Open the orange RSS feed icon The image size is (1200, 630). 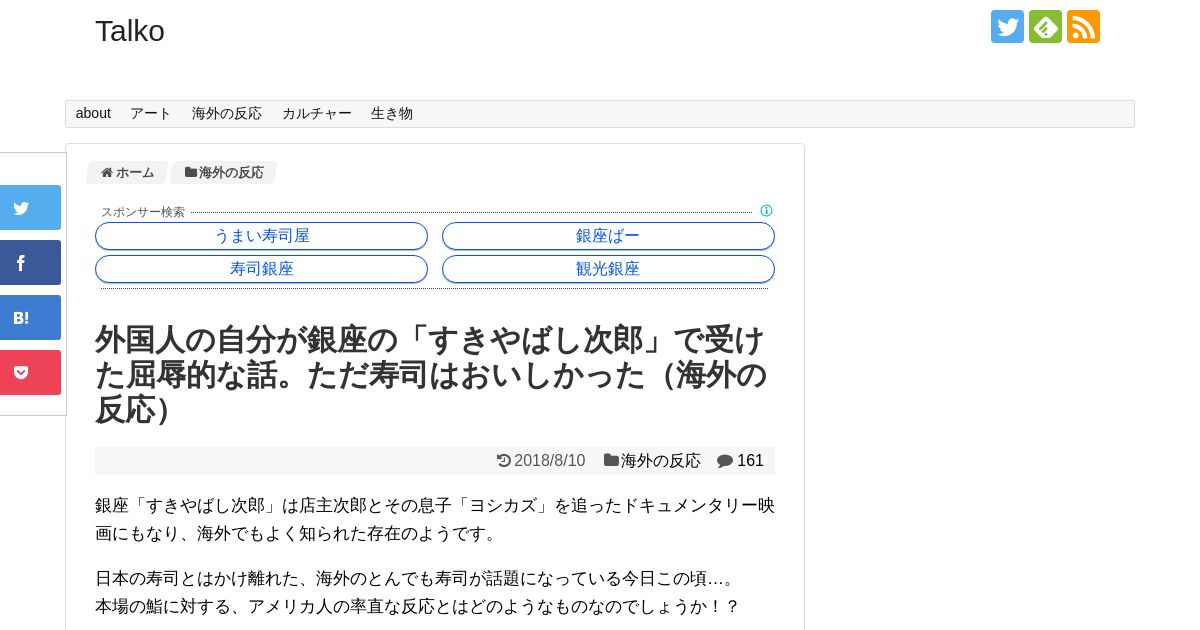pyautogui.click(x=1083, y=26)
